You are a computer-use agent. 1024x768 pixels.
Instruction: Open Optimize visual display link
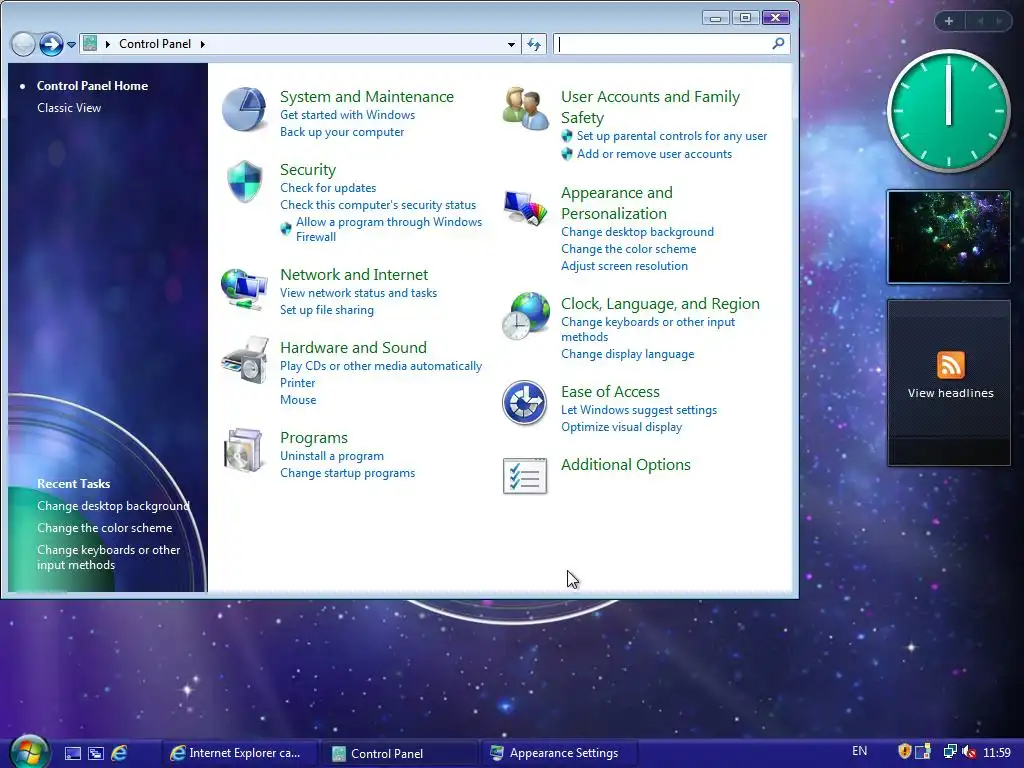click(x=621, y=427)
